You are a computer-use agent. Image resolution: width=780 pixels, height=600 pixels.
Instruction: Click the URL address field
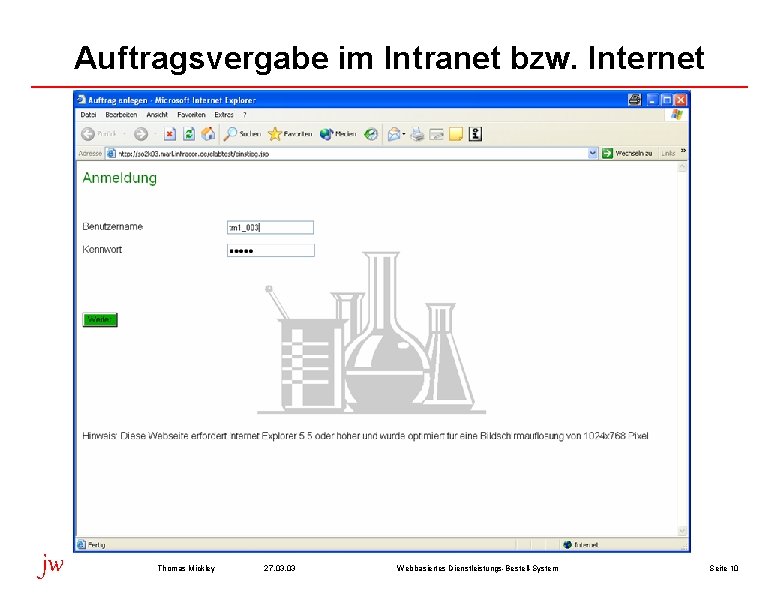coord(351,153)
